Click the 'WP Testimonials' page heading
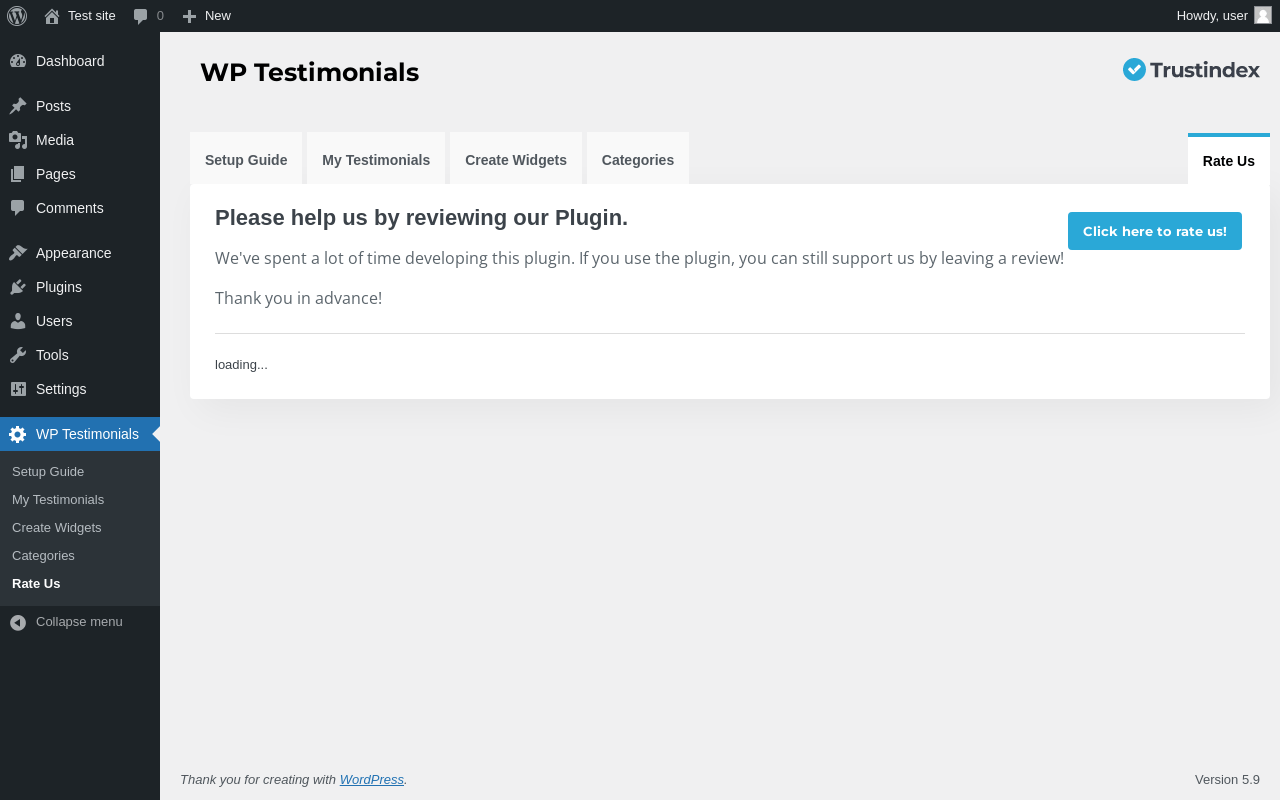The height and width of the screenshot is (800, 1280). click(x=309, y=73)
